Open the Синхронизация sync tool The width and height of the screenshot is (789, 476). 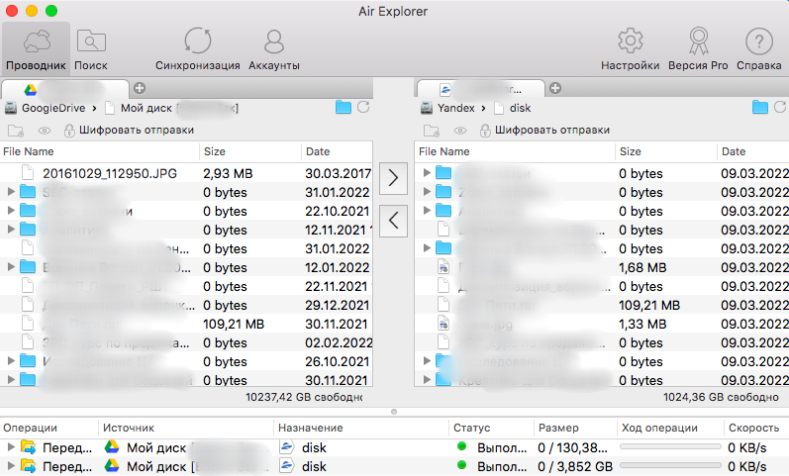pyautogui.click(x=197, y=49)
